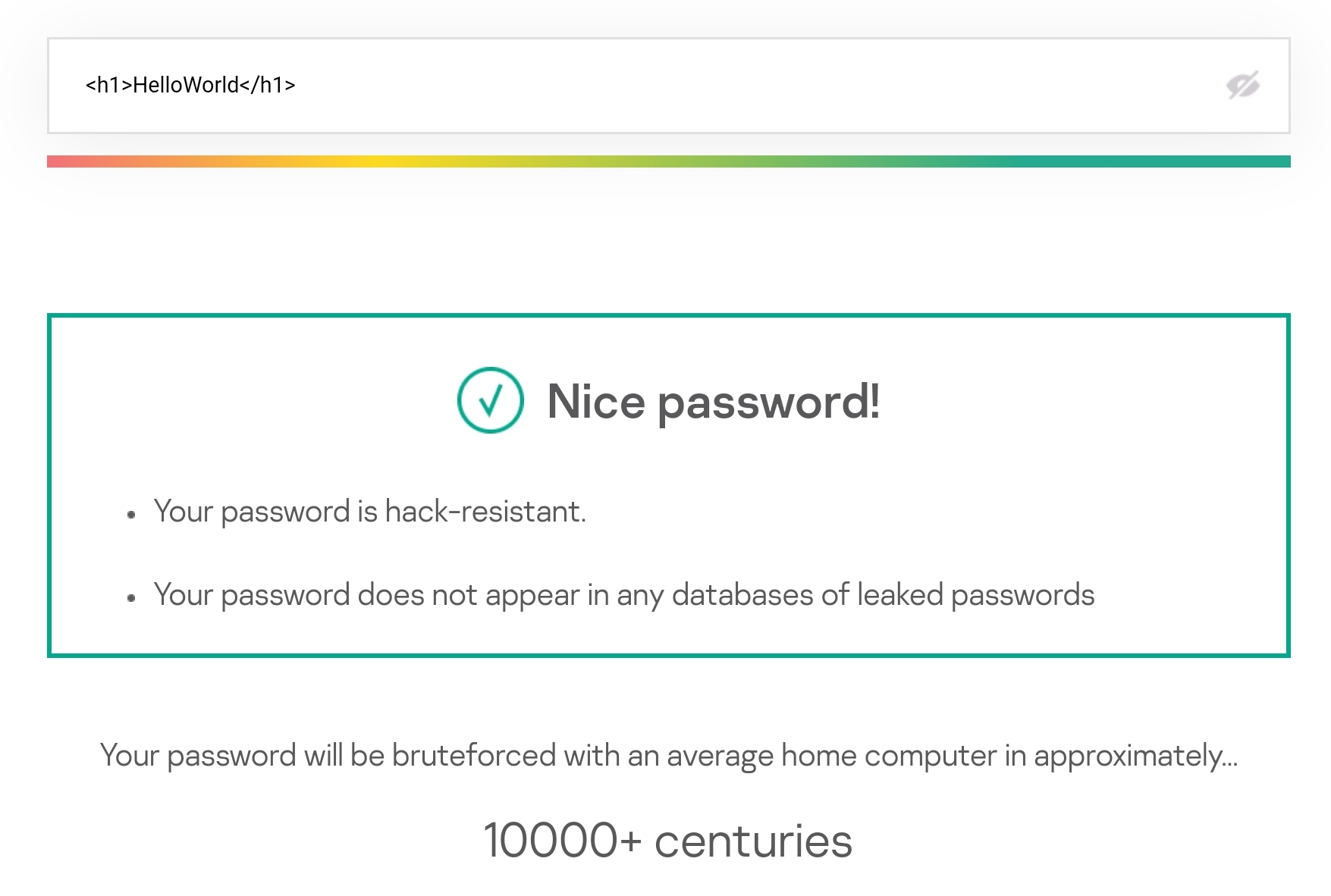The image size is (1331, 896).
Task: Click the check mark inside the circle
Action: pyautogui.click(x=489, y=402)
